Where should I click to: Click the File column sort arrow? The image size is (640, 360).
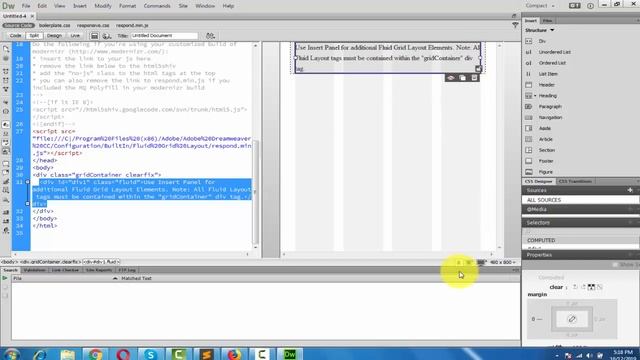[x=115, y=278]
